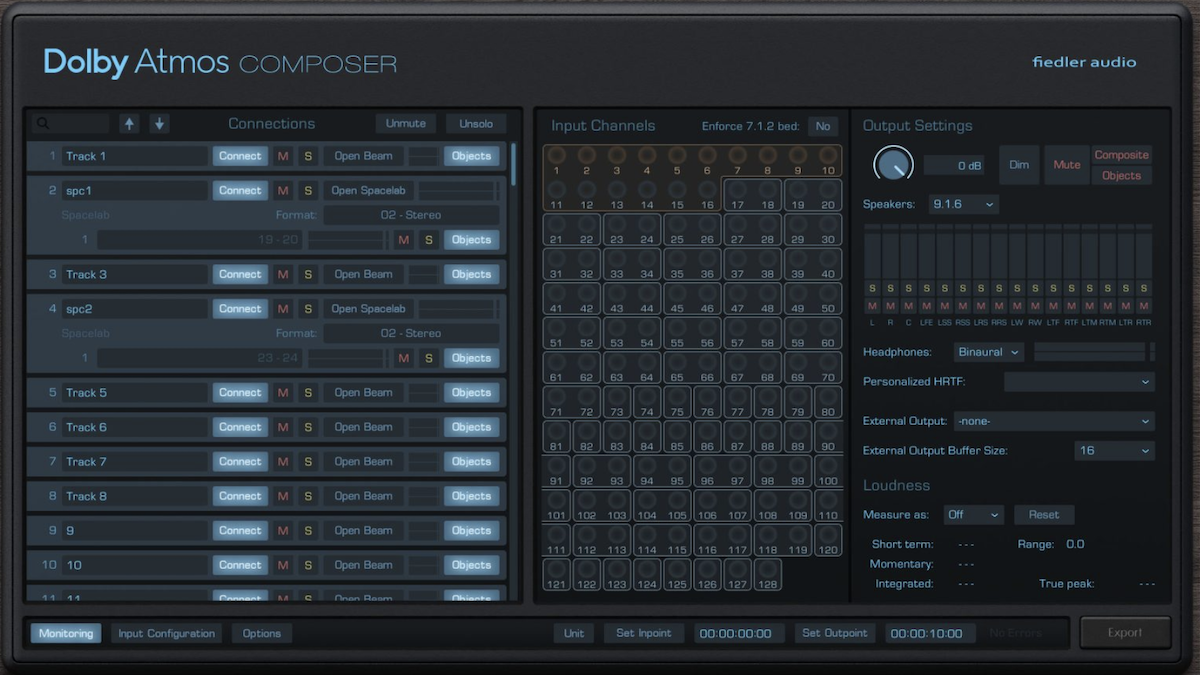Select input channel socket 20
Image resolution: width=1200 pixels, height=675 pixels.
coord(828,190)
